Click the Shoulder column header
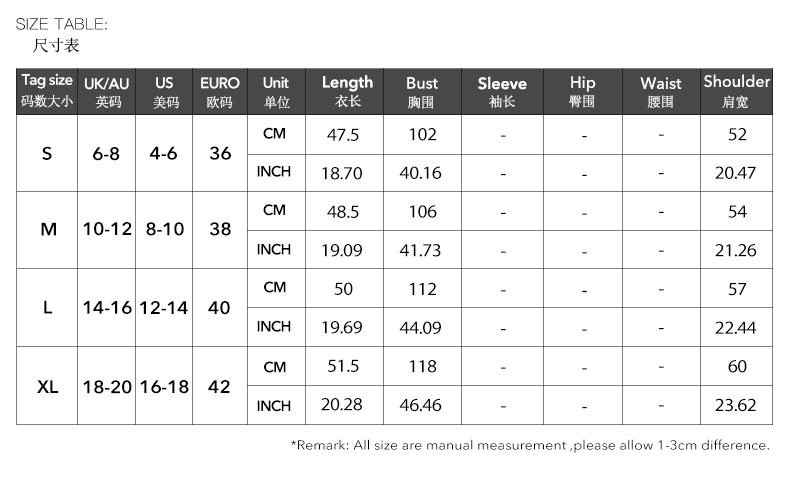 737,91
